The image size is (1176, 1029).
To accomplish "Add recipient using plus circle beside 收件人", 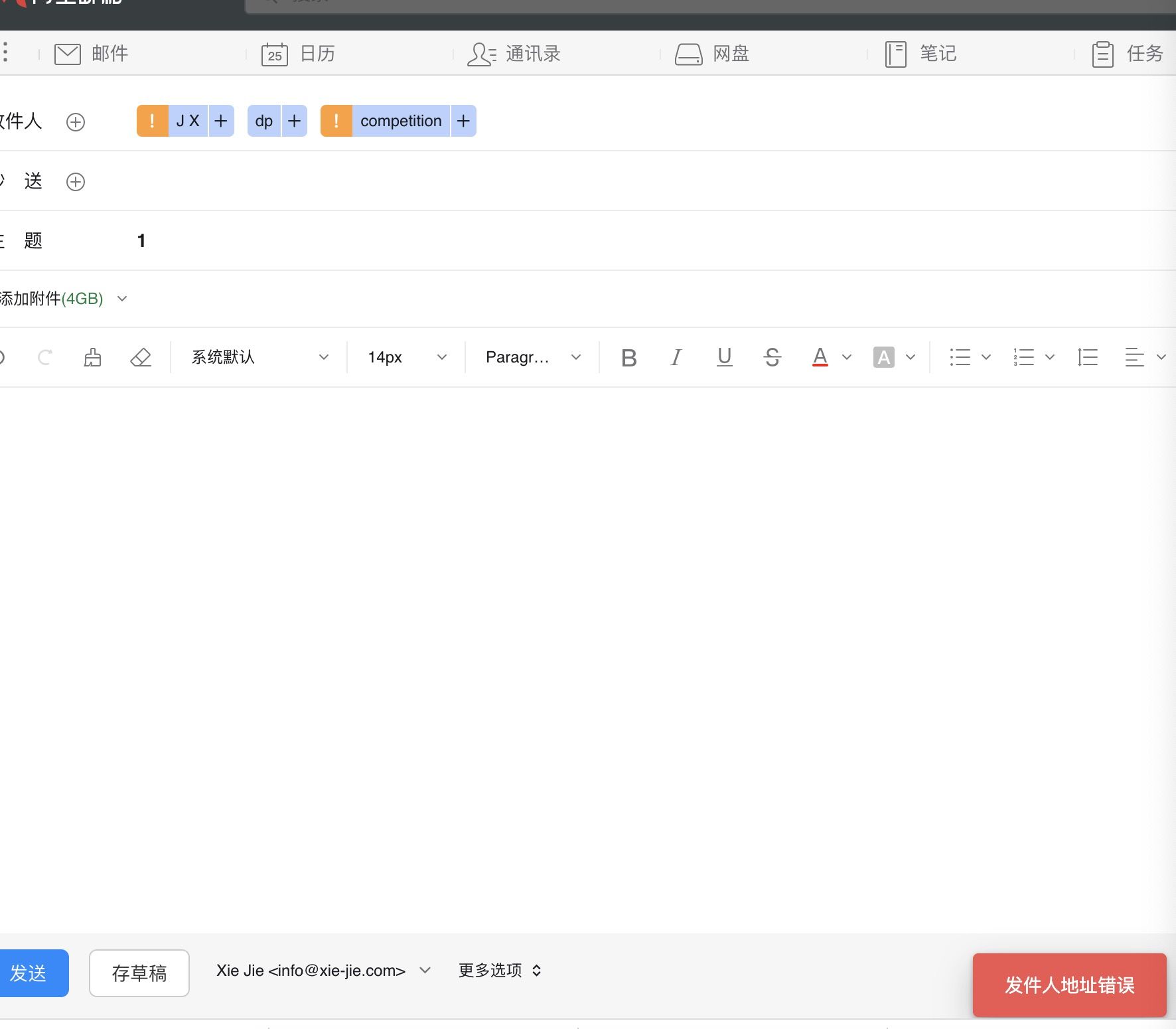I will (x=76, y=122).
